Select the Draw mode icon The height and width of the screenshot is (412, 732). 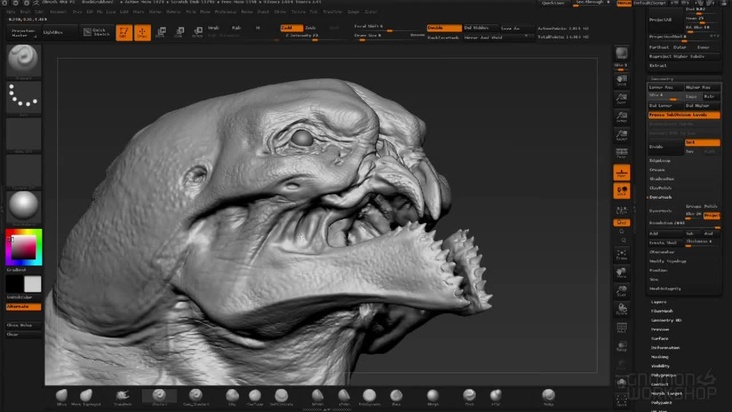143,33
